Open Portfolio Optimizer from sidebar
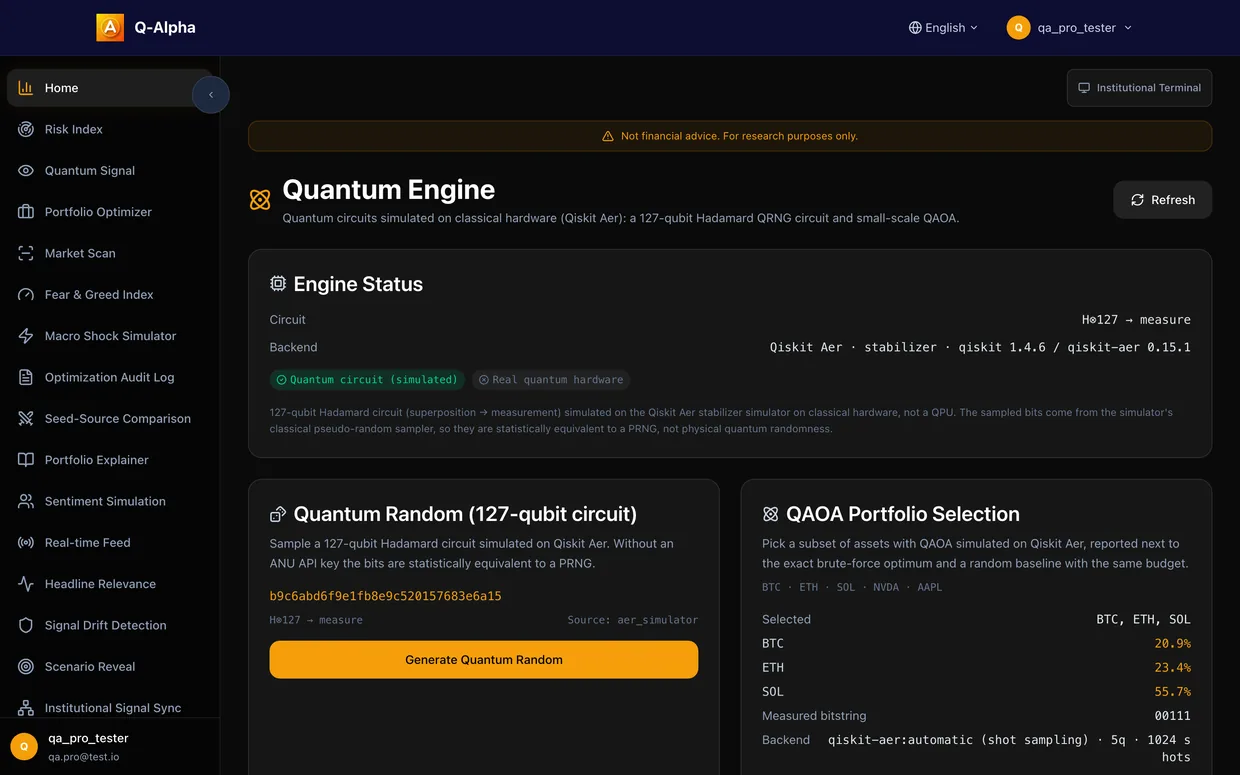1240x775 pixels. coord(110,212)
